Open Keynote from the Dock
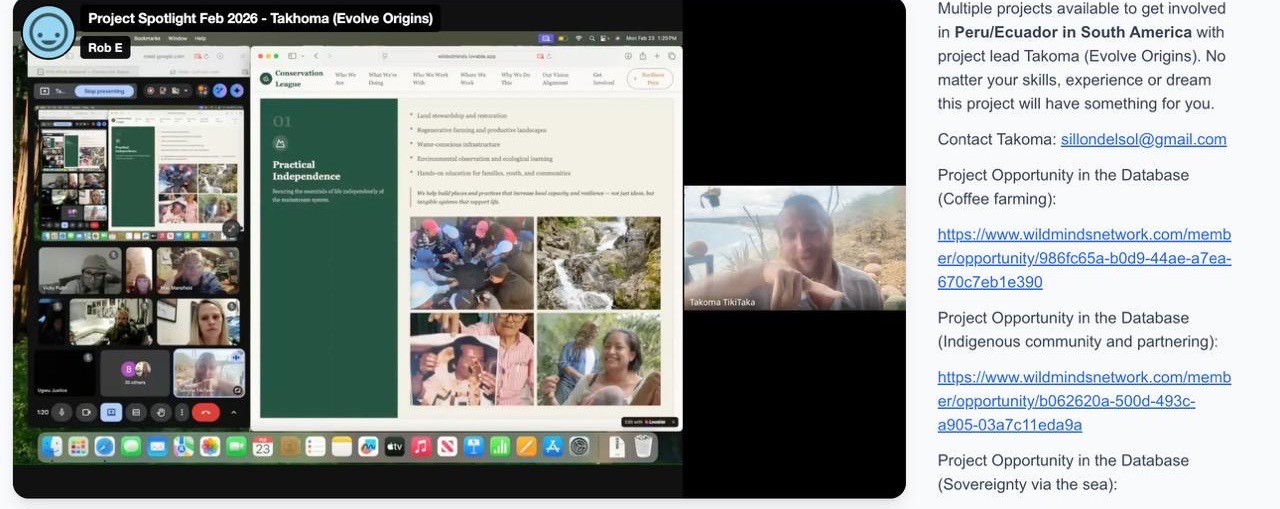The image size is (1280, 509). tap(474, 447)
